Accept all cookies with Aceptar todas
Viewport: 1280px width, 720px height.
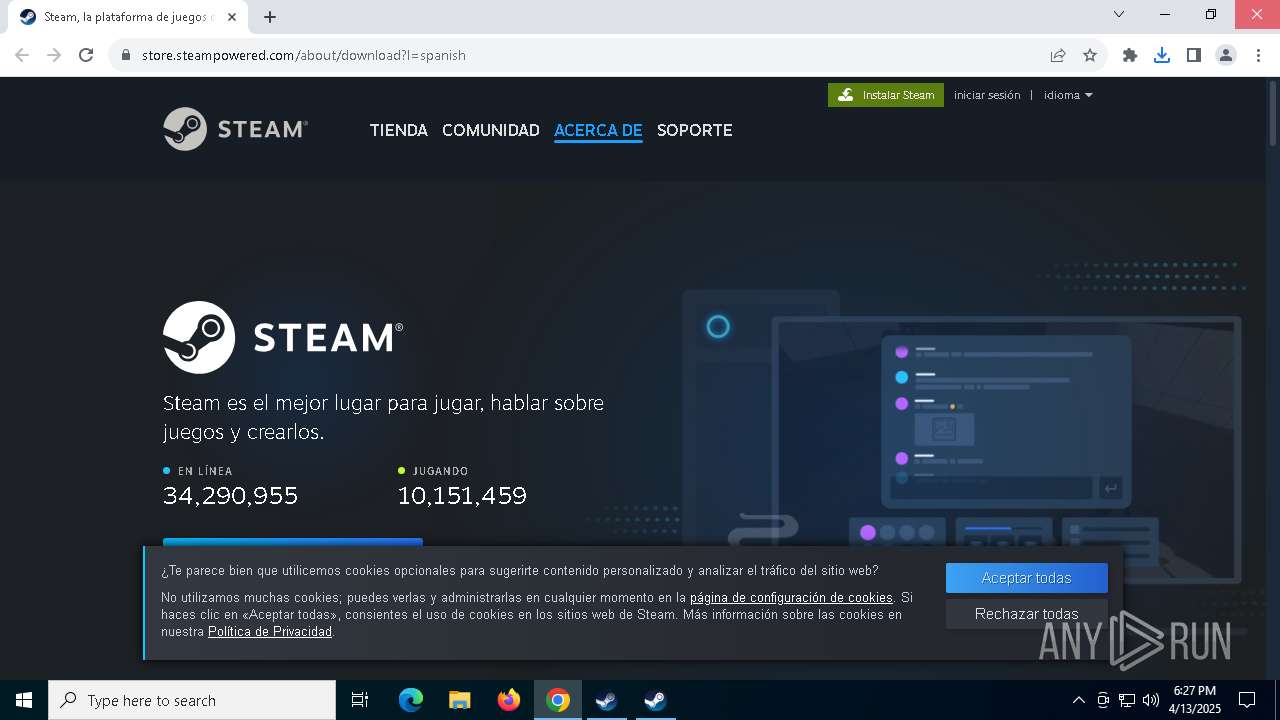(x=1026, y=578)
